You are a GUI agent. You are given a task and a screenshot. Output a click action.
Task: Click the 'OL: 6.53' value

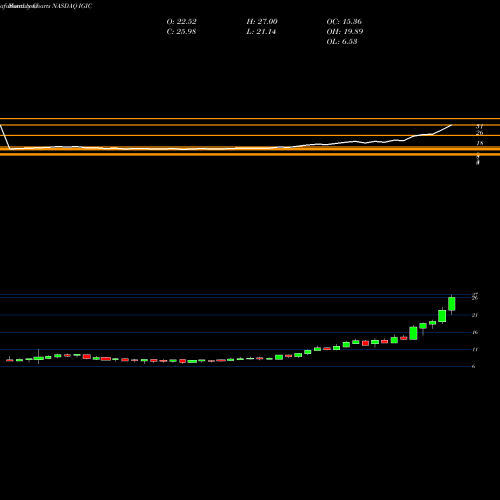click(342, 42)
